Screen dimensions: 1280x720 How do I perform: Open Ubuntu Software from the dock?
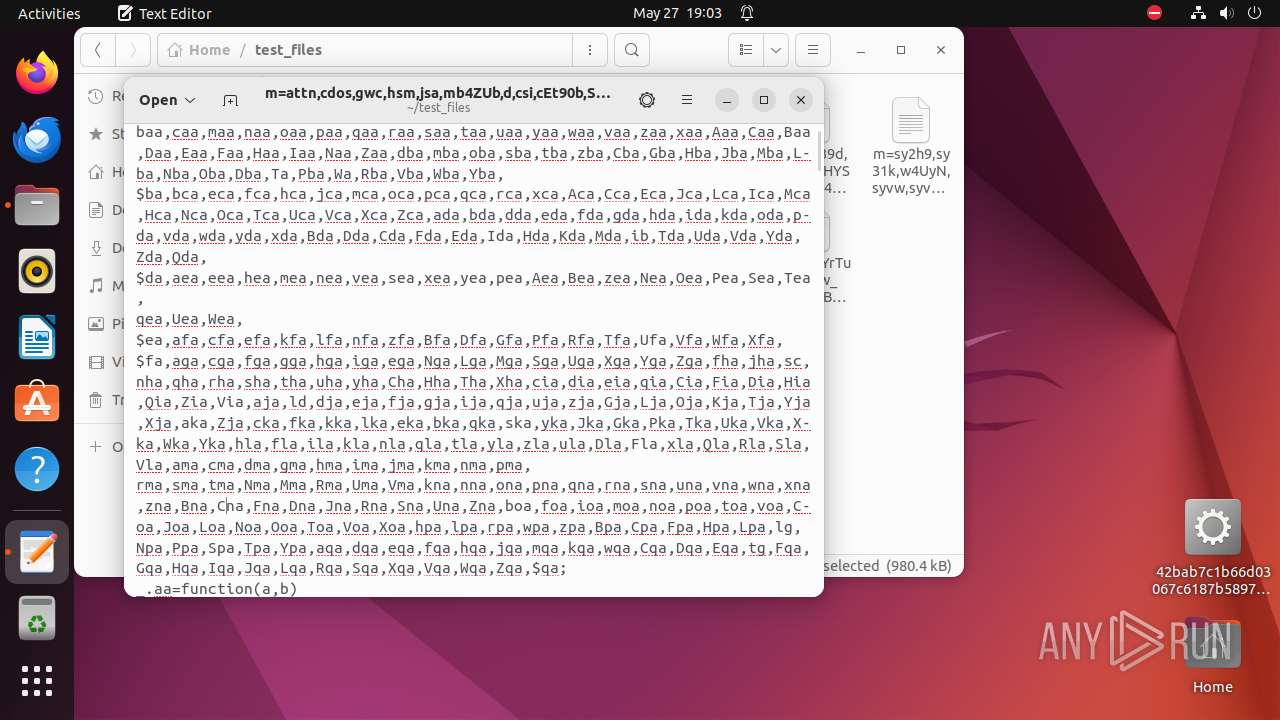pos(37,404)
